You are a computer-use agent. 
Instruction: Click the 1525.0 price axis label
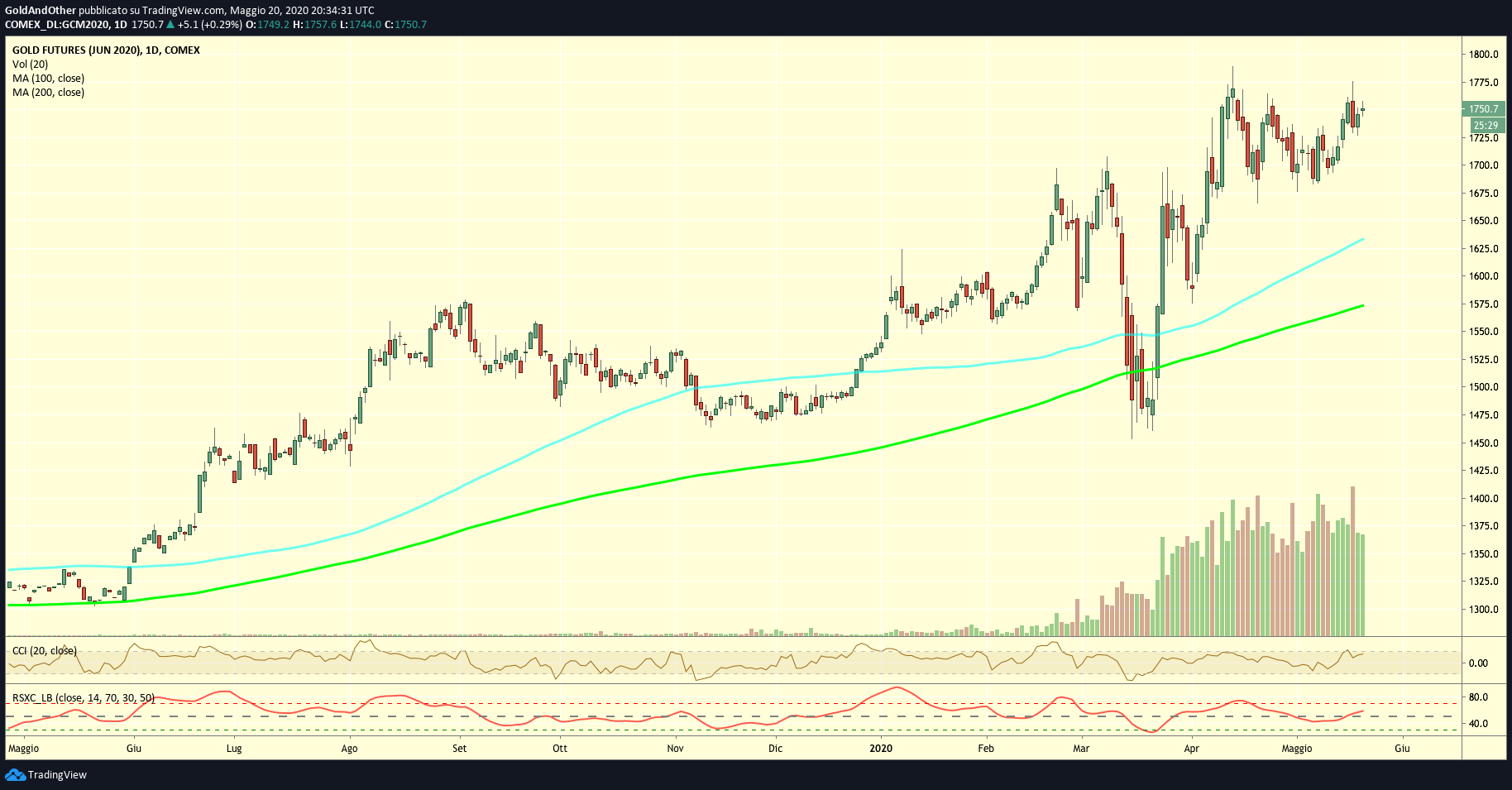pyautogui.click(x=1484, y=360)
